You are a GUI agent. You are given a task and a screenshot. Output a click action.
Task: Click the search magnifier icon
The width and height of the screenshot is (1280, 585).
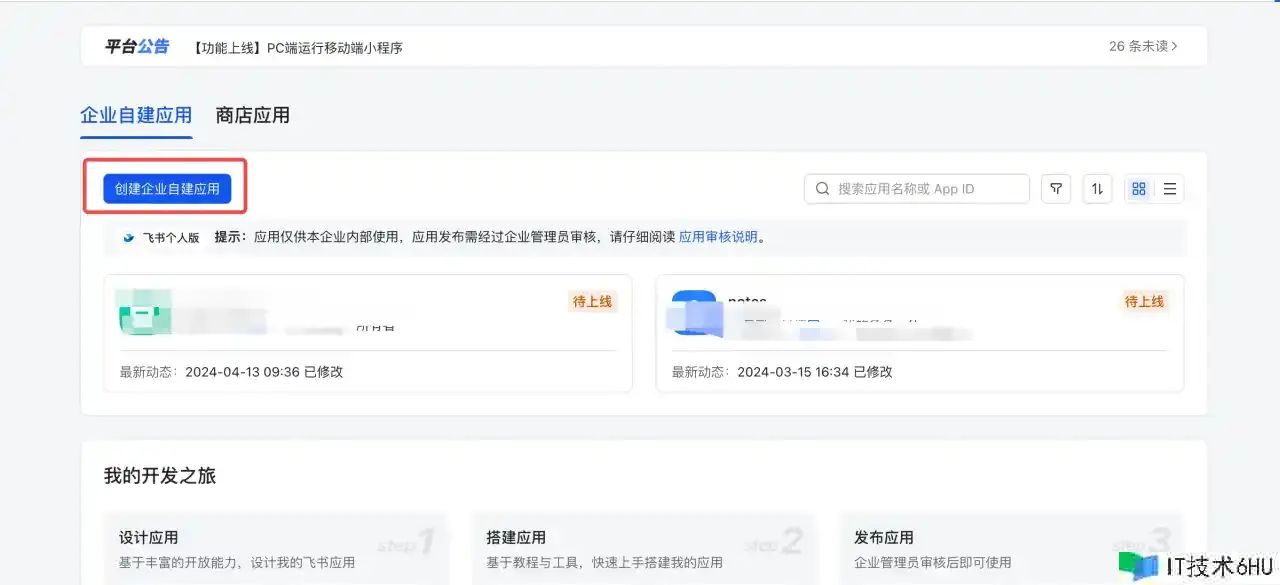[822, 189]
